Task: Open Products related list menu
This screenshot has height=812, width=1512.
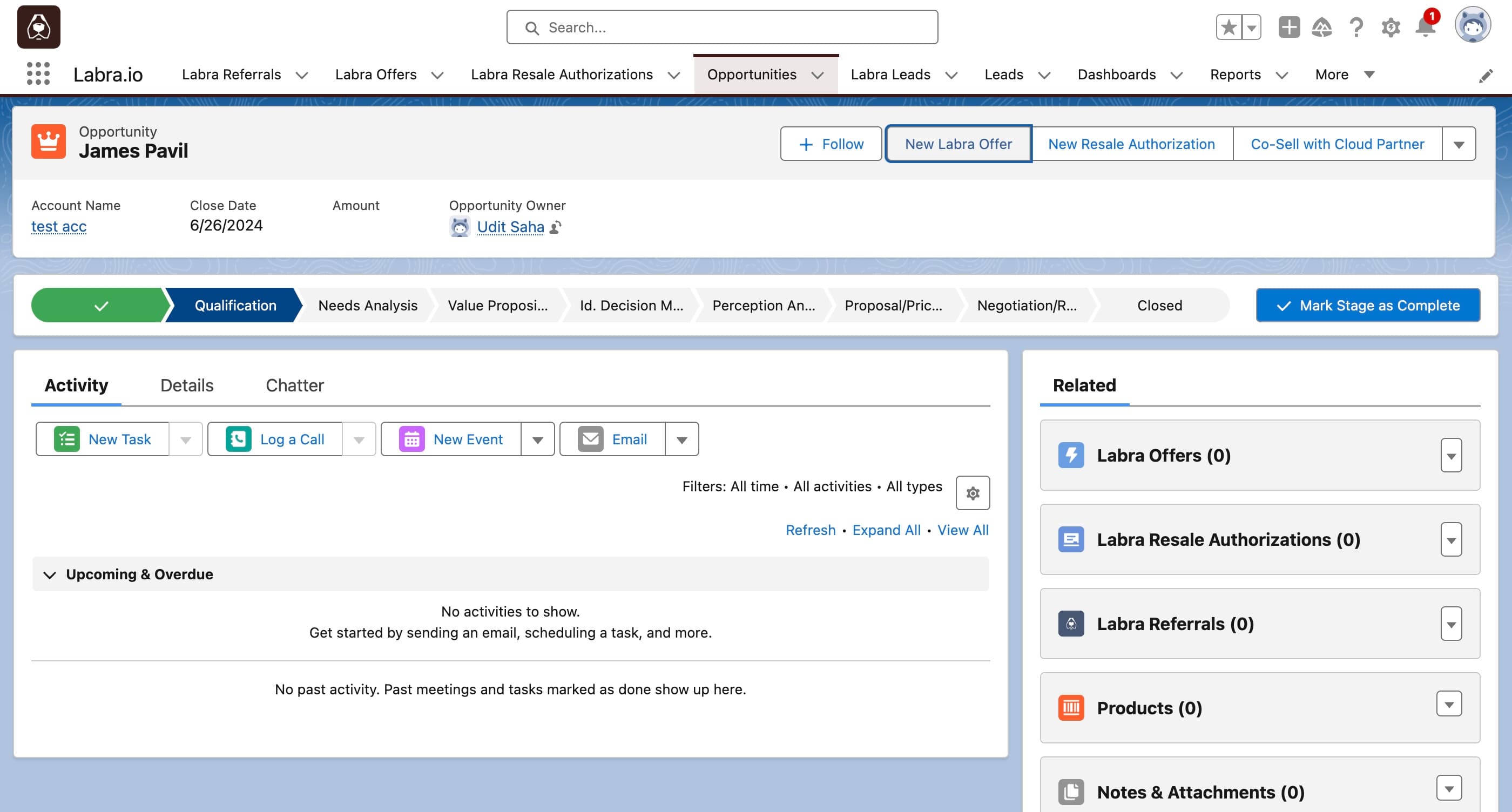Action: coord(1449,704)
